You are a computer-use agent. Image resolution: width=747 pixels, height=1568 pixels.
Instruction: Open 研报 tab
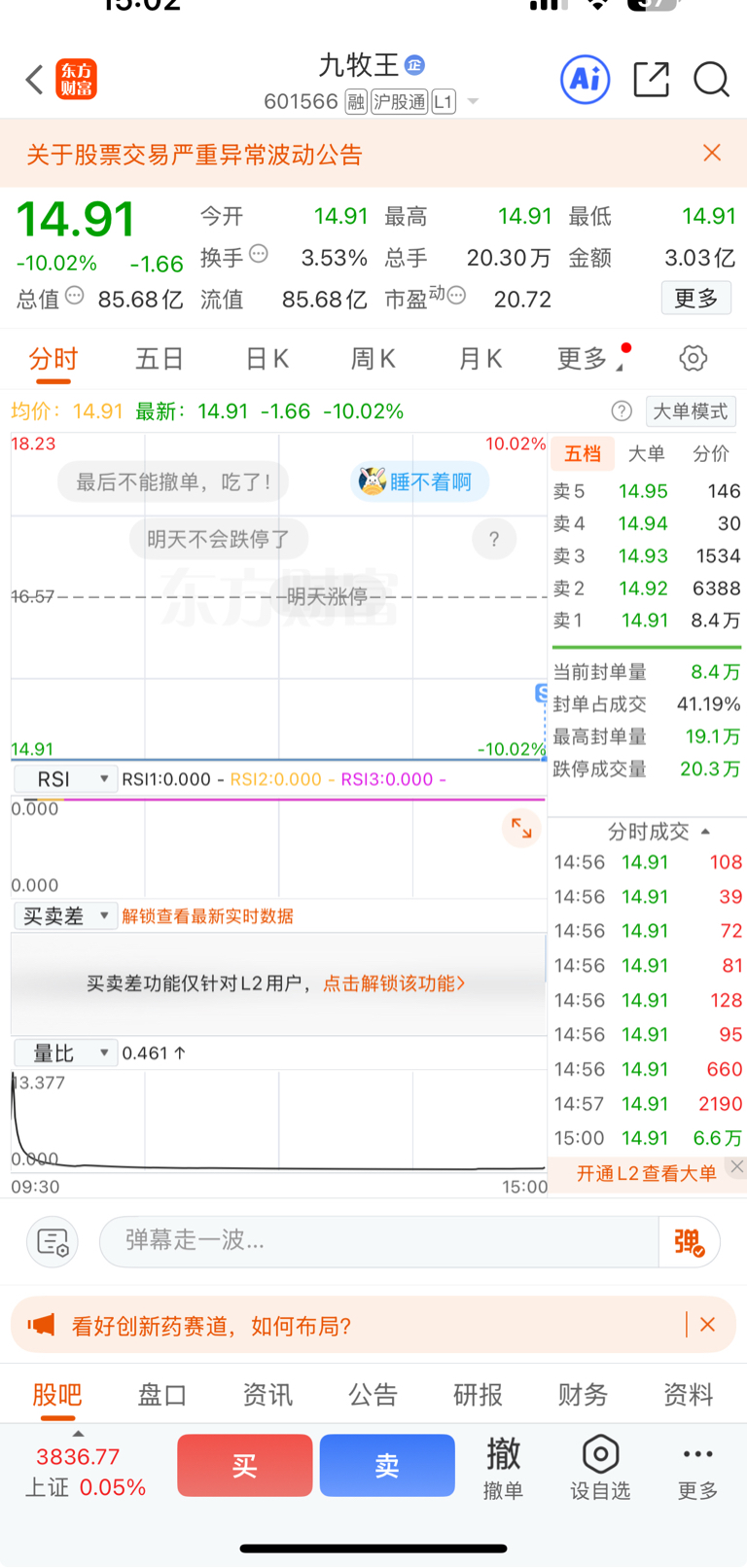479,1394
